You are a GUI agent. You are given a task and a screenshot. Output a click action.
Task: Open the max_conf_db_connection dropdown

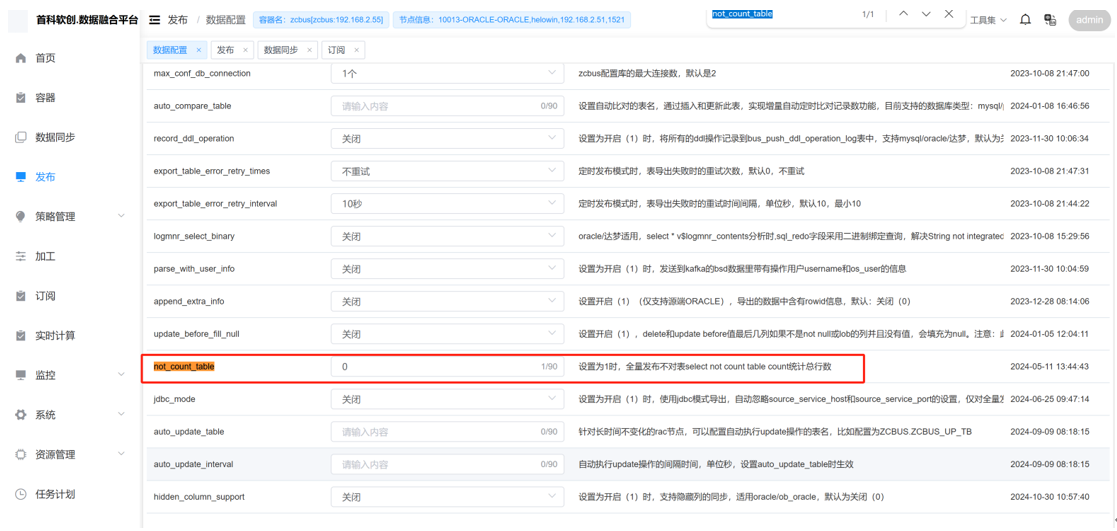(447, 74)
